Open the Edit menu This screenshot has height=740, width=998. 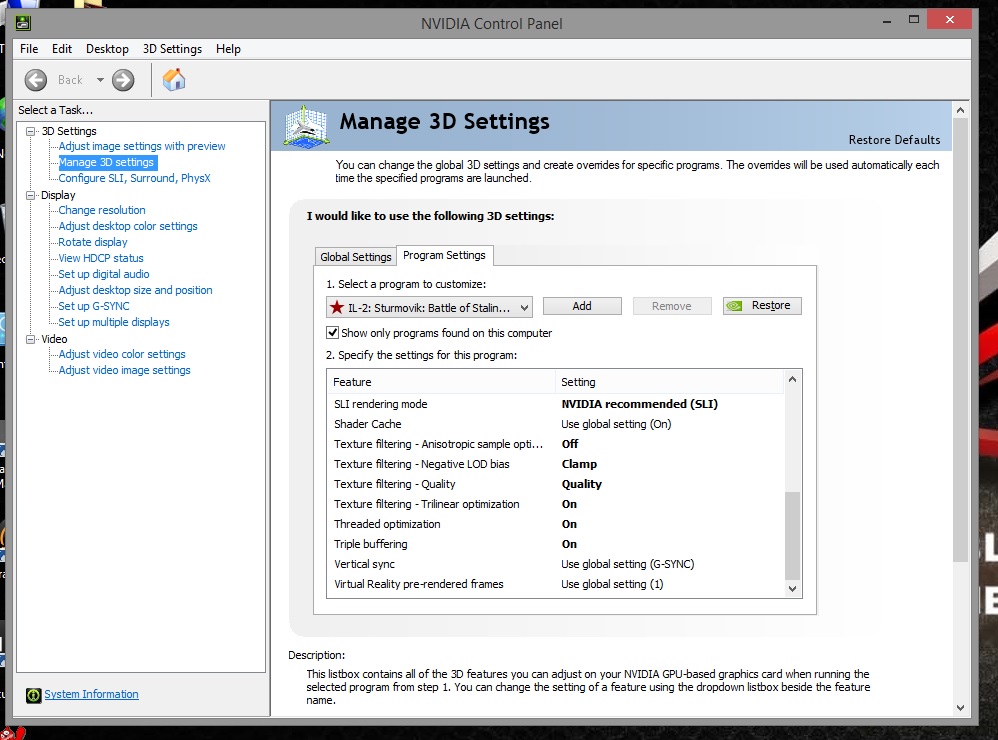click(62, 49)
